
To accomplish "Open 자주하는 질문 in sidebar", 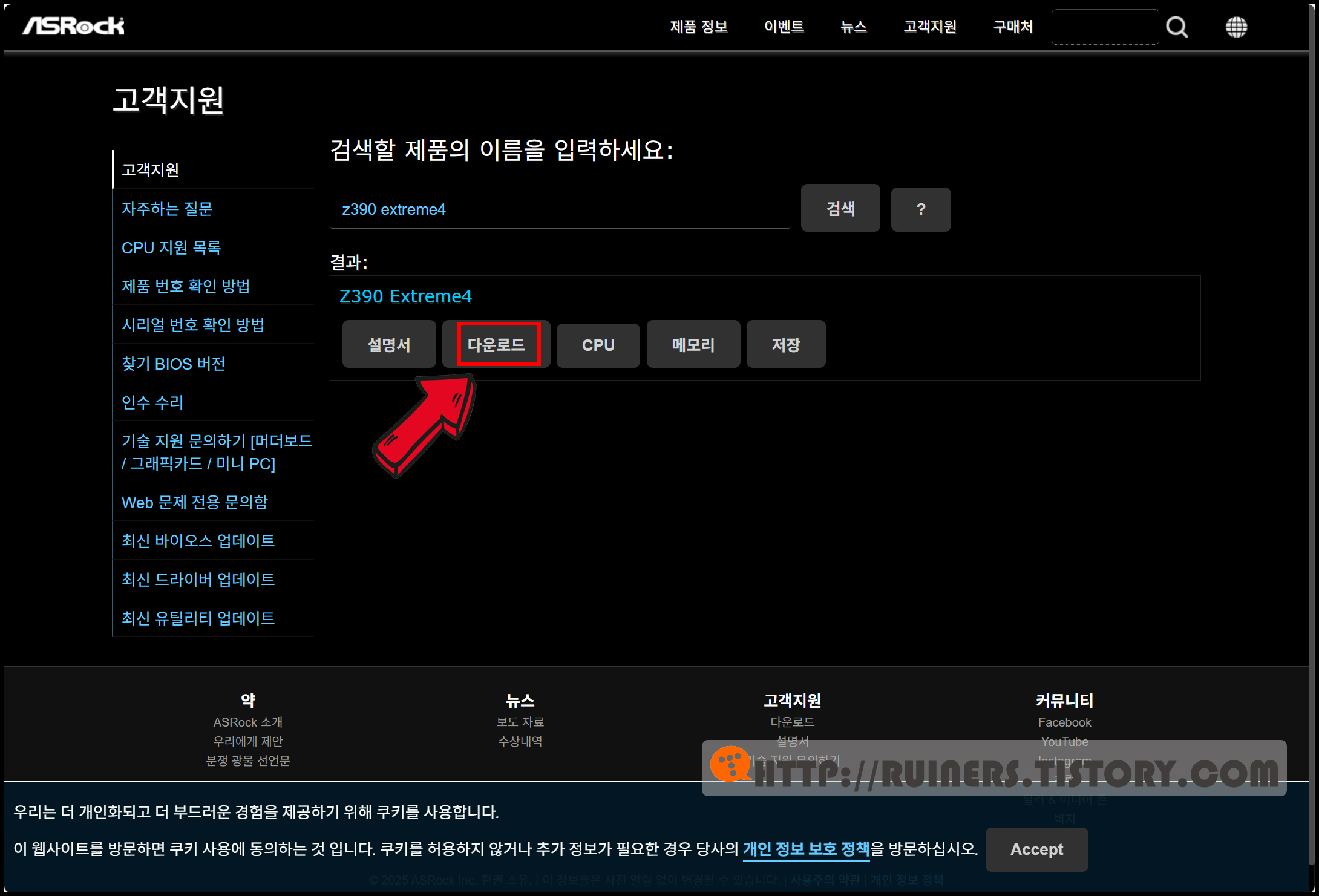I will [x=167, y=209].
